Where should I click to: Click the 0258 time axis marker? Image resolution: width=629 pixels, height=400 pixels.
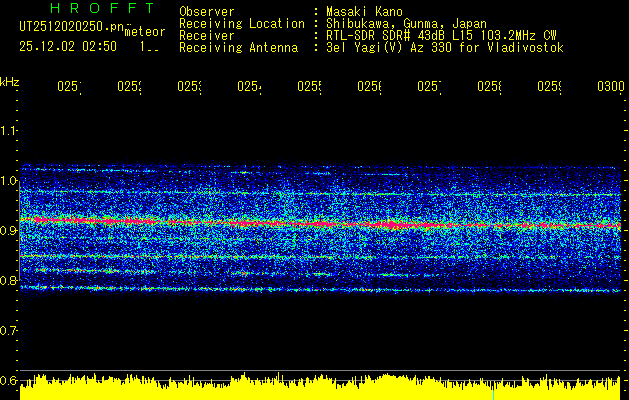click(x=489, y=86)
